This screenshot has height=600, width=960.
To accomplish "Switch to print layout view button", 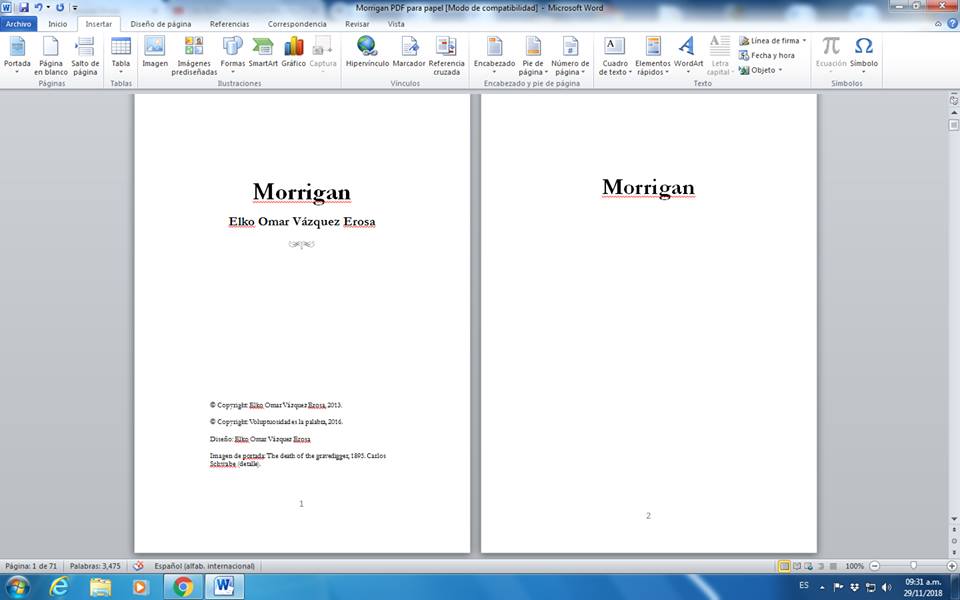I will 784,566.
